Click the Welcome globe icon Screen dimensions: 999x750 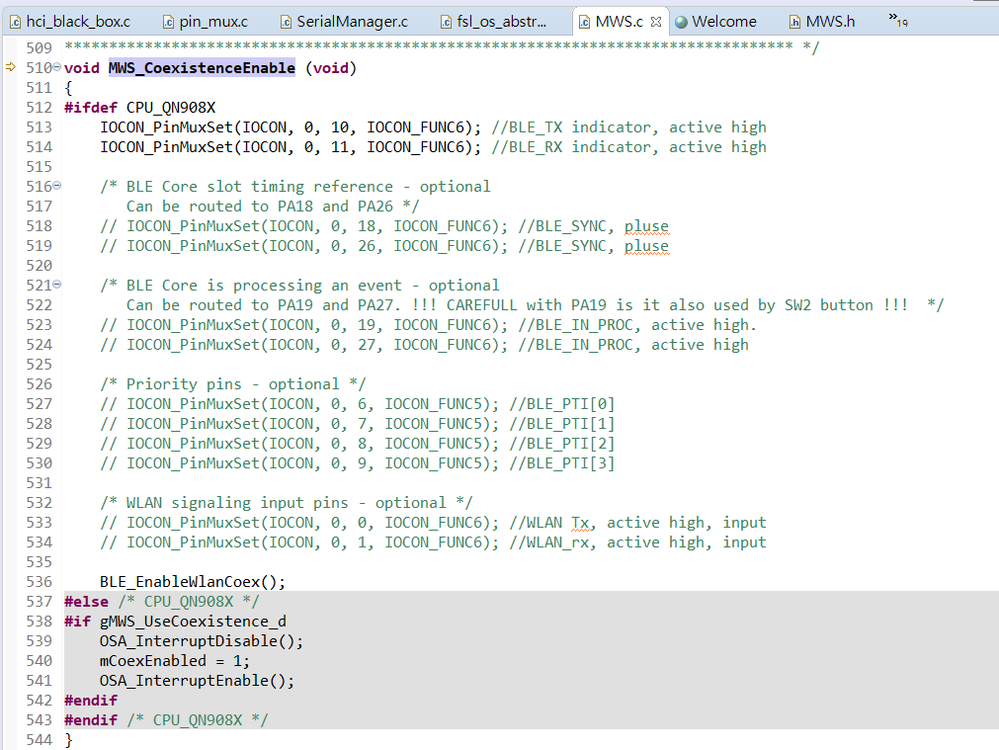(x=681, y=22)
